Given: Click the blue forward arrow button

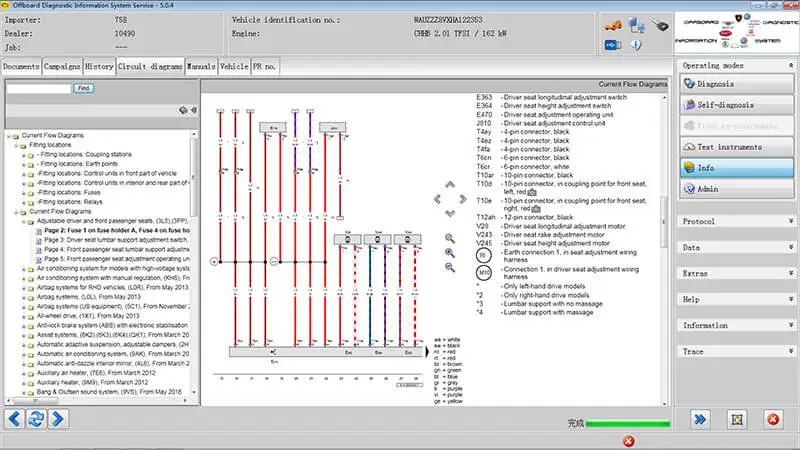Looking at the screenshot, I should (x=58, y=419).
